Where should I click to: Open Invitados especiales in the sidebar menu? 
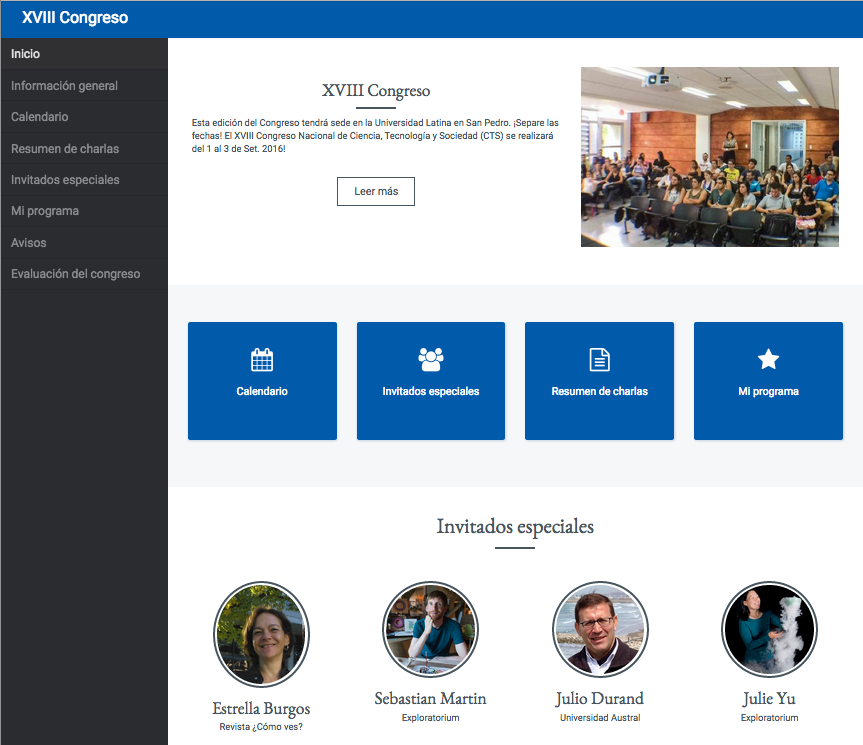click(x=65, y=180)
